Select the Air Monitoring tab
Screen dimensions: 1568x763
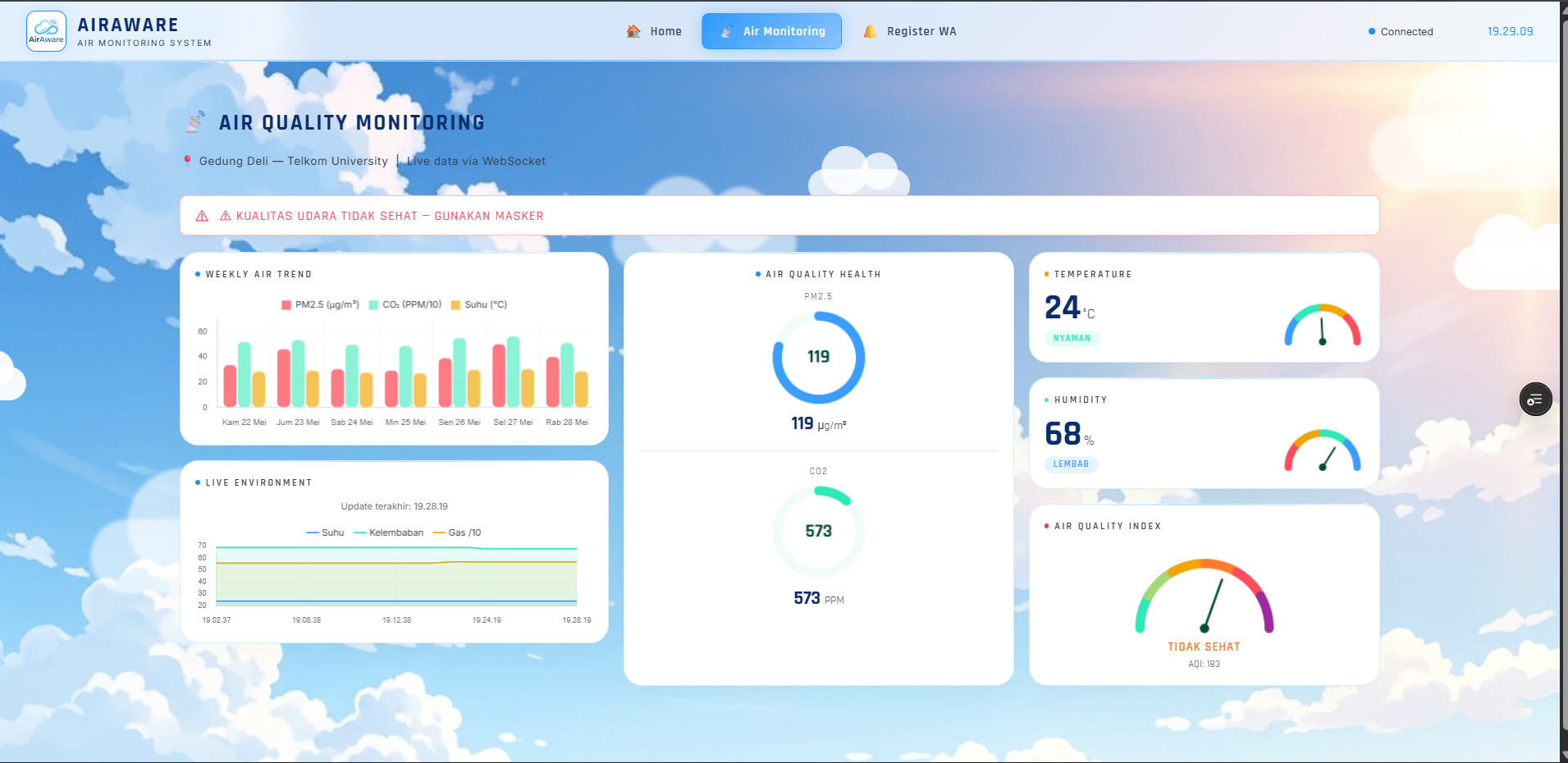point(771,31)
